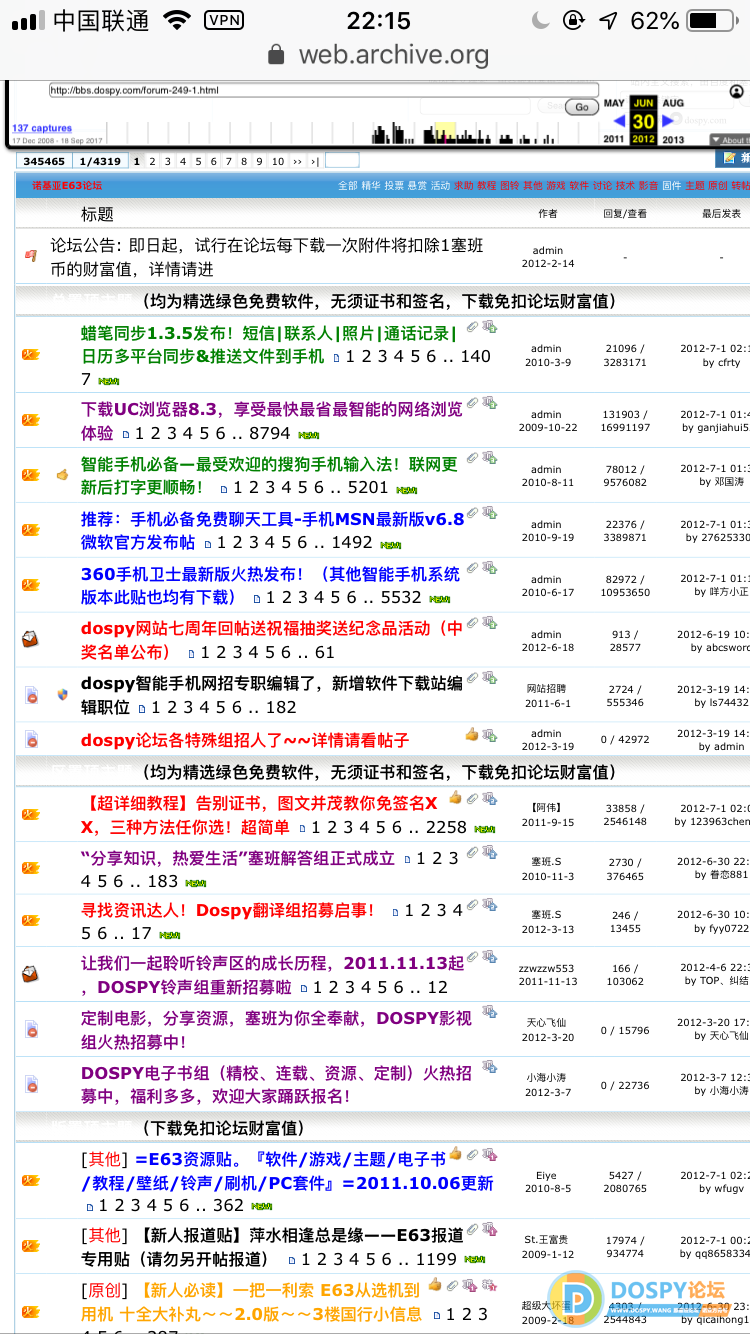Select the 投票 filter tab
This screenshot has height=1334, width=750.
pyautogui.click(x=395, y=185)
